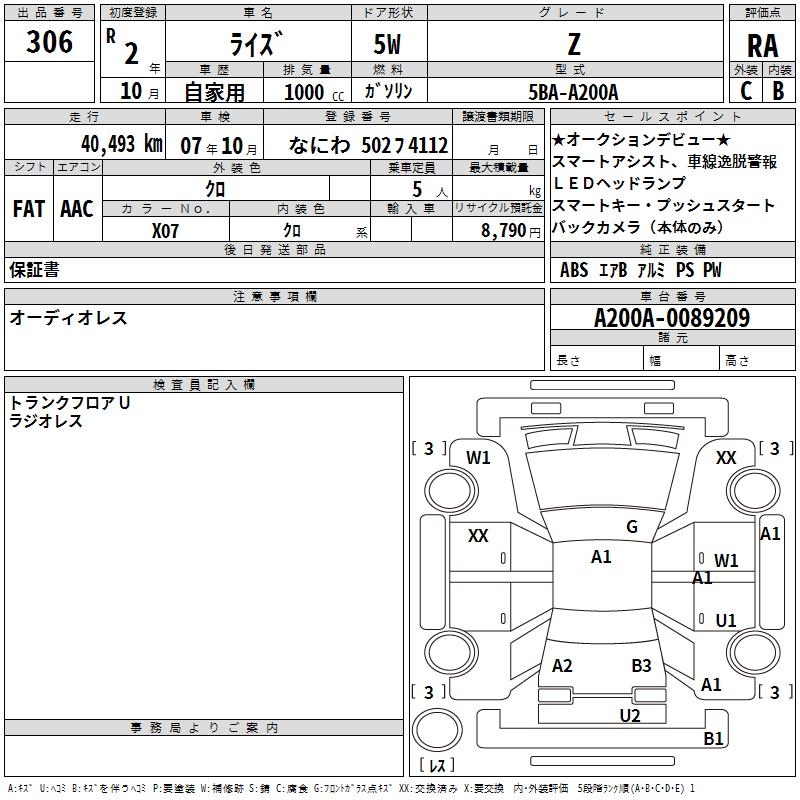Click the fuel type ガソリン
The image size is (800, 800).
point(389,91)
